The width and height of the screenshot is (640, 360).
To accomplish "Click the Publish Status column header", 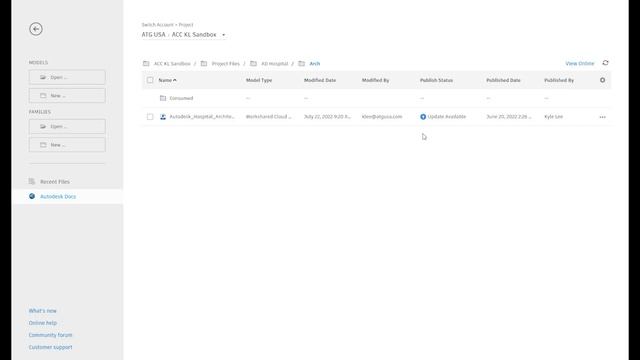I will point(436,80).
